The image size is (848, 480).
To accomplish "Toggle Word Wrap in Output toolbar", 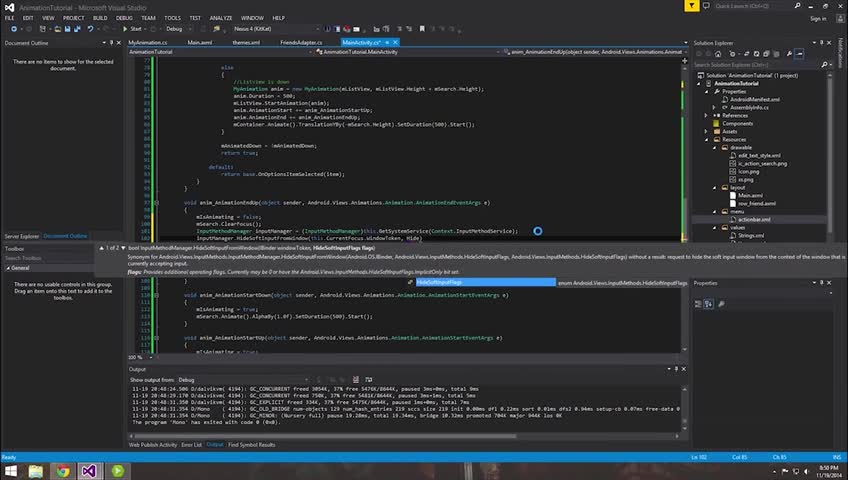I will [x=369, y=379].
